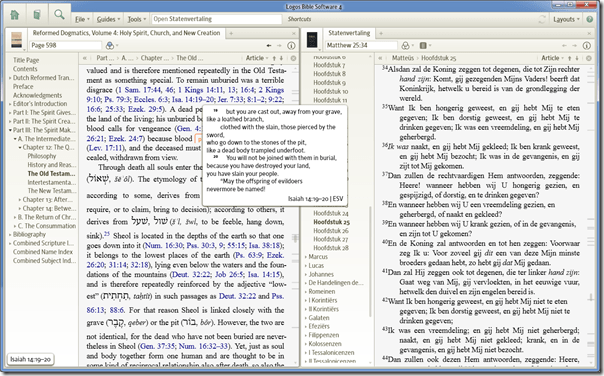
Task: Click the Statenvertaling Bible cover icon
Action: [312, 40]
